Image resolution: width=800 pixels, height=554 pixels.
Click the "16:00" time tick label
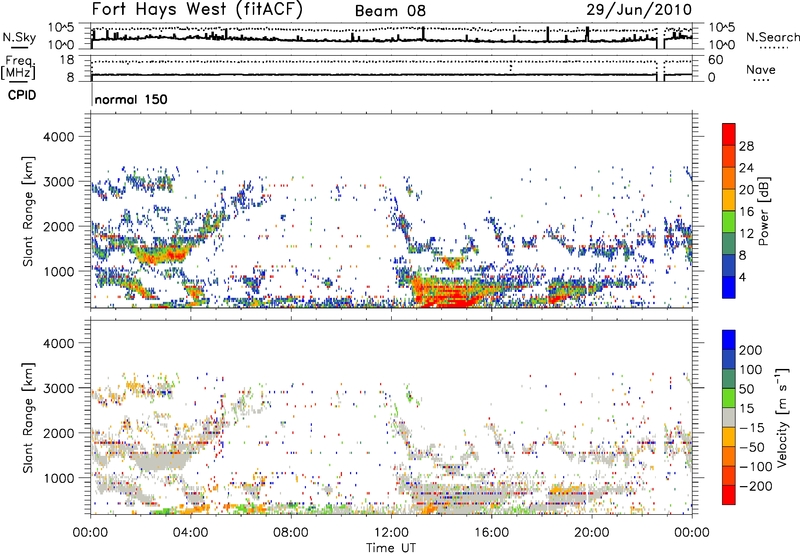coord(491,533)
